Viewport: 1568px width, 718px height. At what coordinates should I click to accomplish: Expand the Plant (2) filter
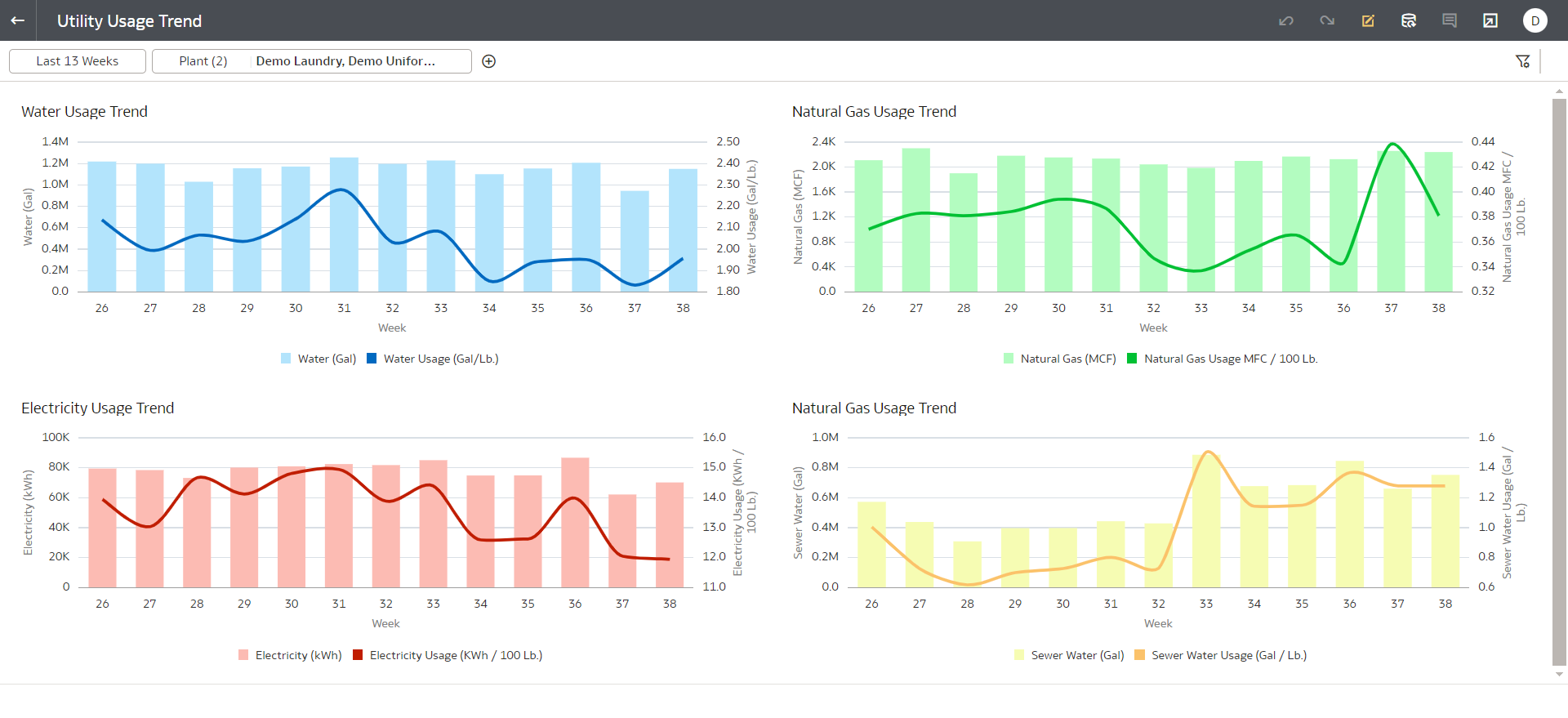[203, 61]
